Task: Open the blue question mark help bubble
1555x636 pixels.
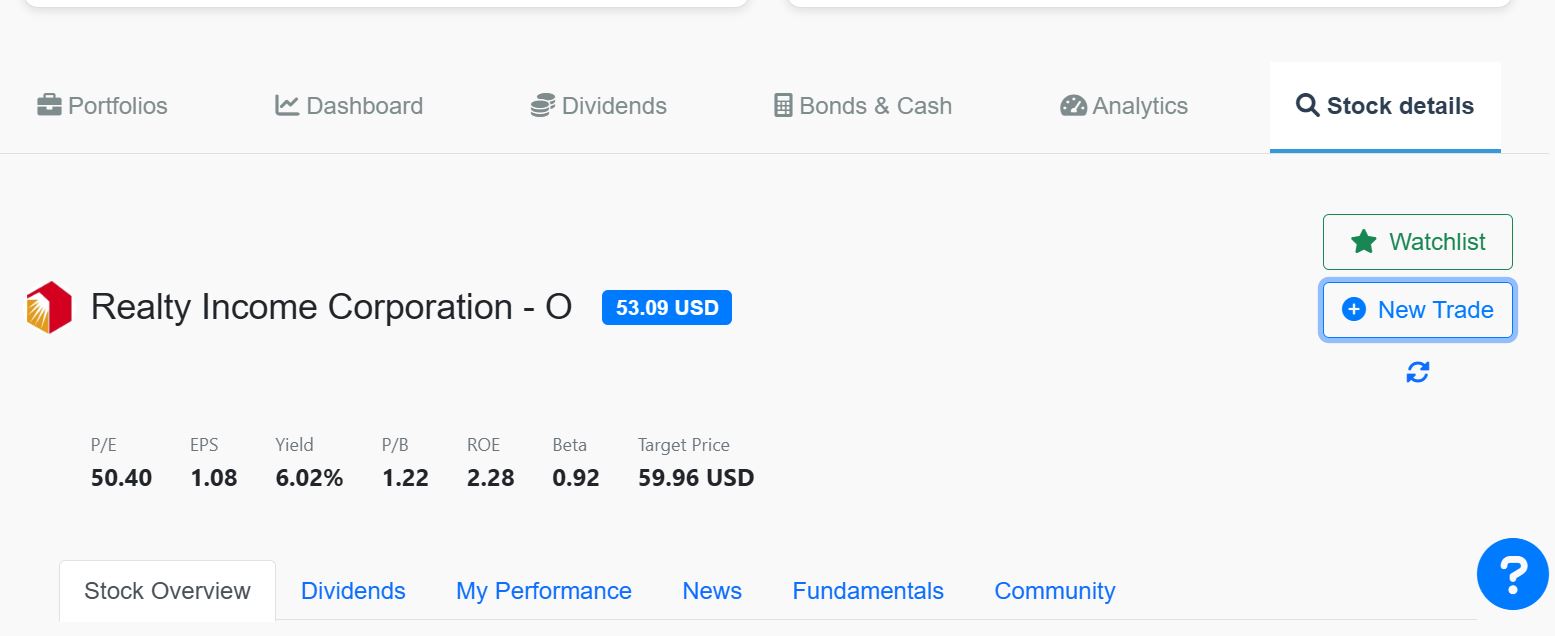Action: pos(1512,574)
